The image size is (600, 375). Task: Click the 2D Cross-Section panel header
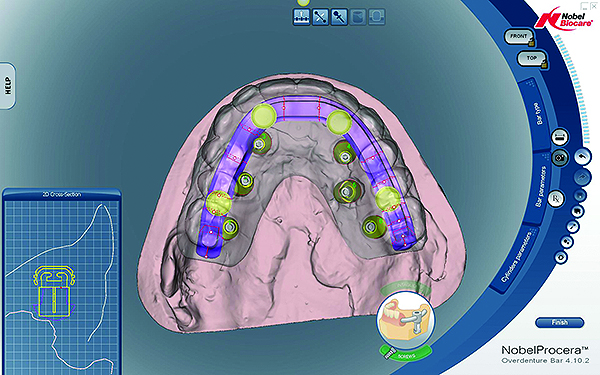click(x=61, y=194)
